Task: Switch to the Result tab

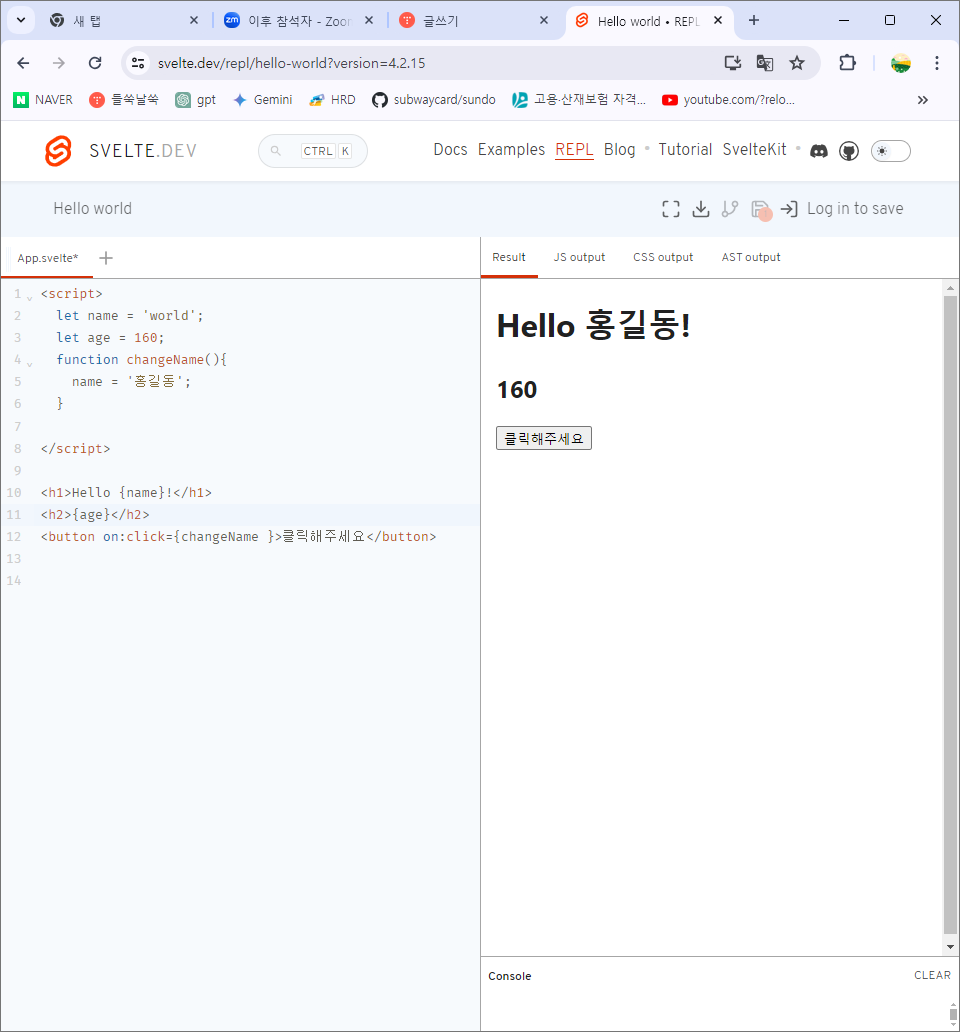Action: tap(509, 257)
